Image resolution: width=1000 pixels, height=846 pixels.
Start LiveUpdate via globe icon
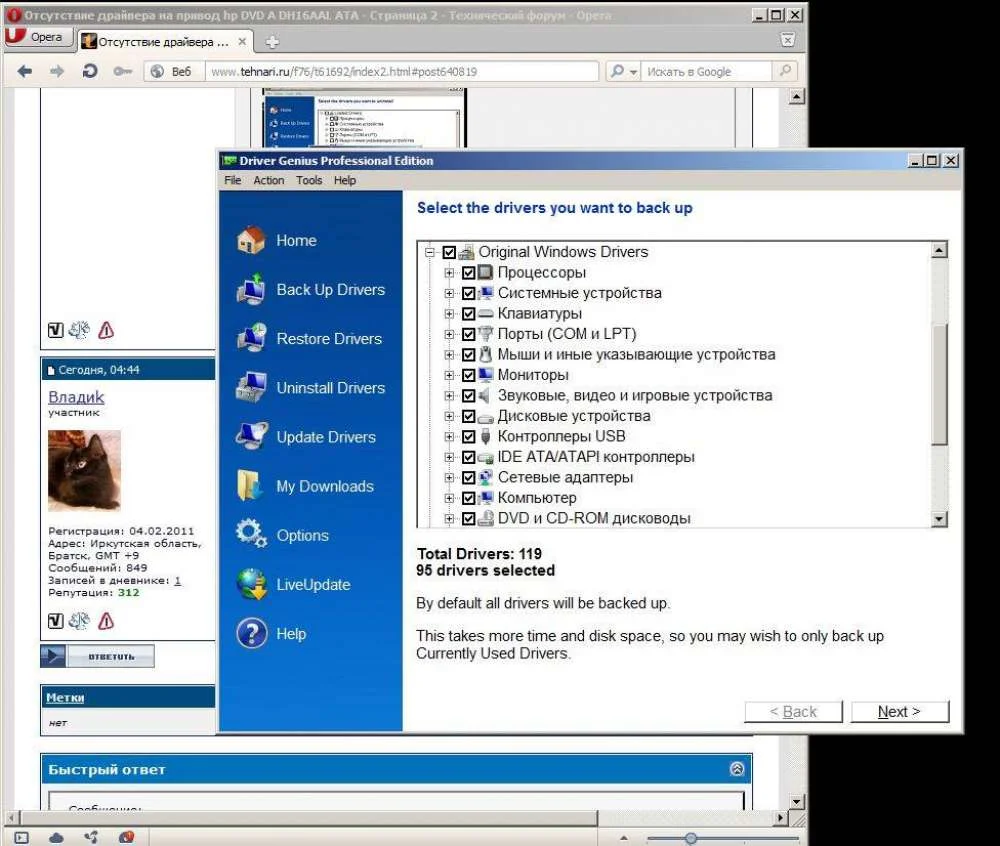point(251,585)
